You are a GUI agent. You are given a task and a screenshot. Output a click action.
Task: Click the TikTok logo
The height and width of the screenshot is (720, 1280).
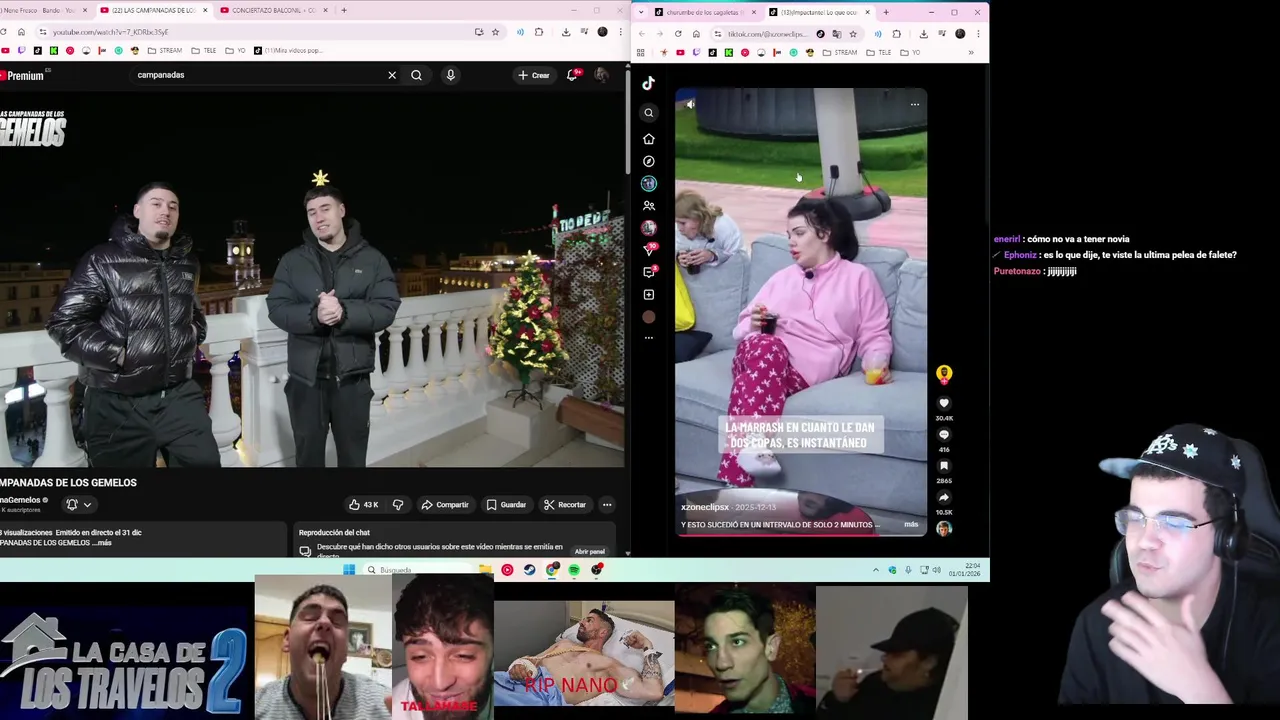point(648,83)
